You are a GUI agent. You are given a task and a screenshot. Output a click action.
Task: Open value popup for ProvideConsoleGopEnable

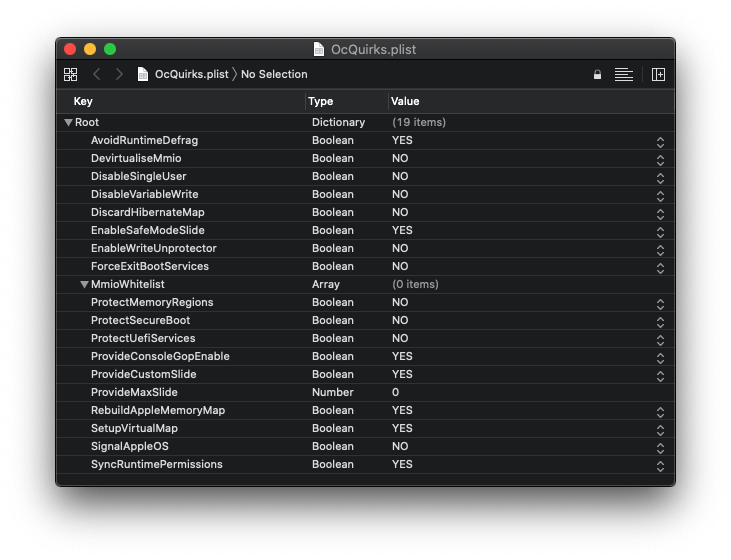coord(660,358)
